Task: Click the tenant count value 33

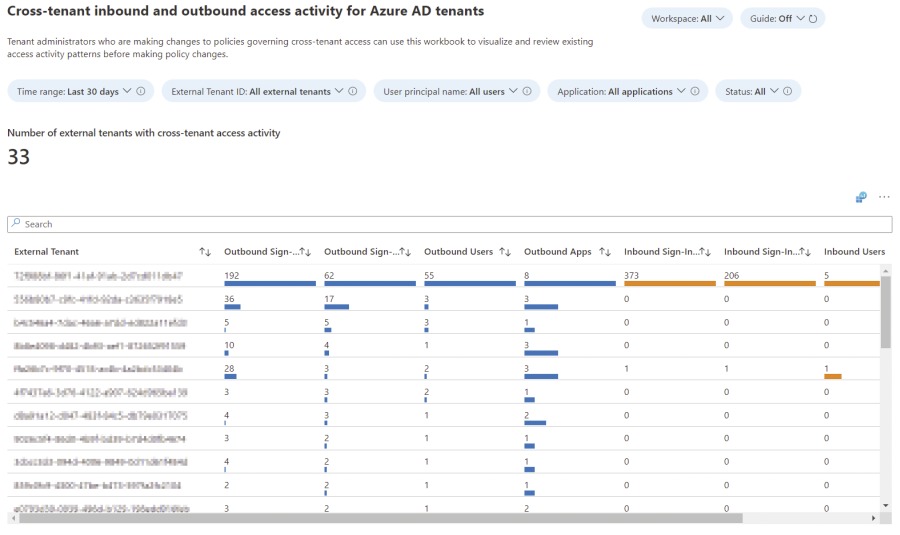Action: [18, 157]
